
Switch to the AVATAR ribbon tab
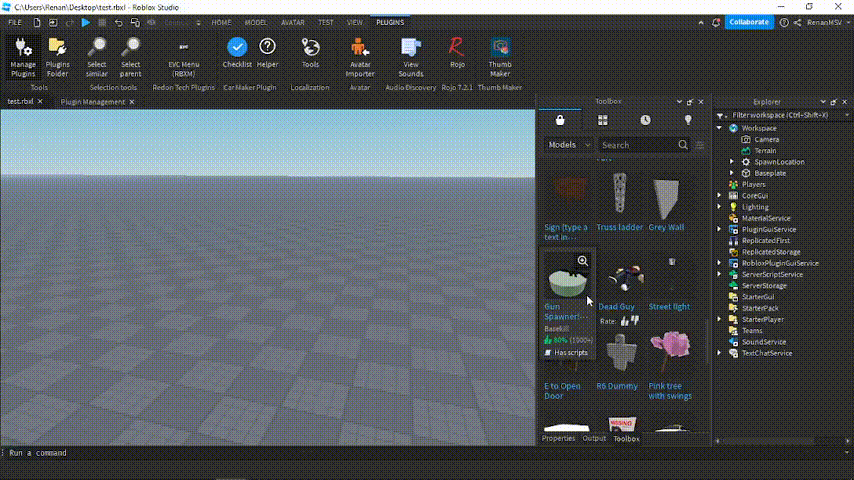pyautogui.click(x=292, y=22)
